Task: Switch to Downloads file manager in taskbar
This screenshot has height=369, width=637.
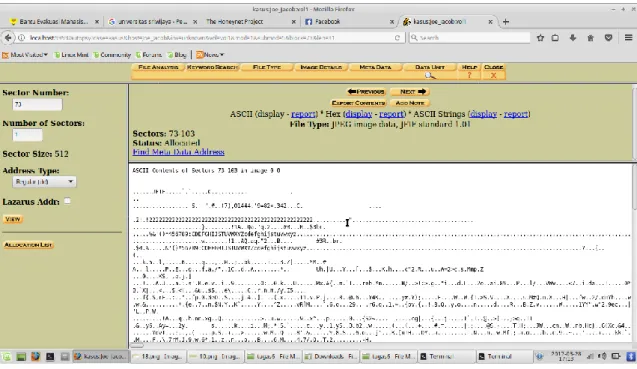Action: coord(331,356)
